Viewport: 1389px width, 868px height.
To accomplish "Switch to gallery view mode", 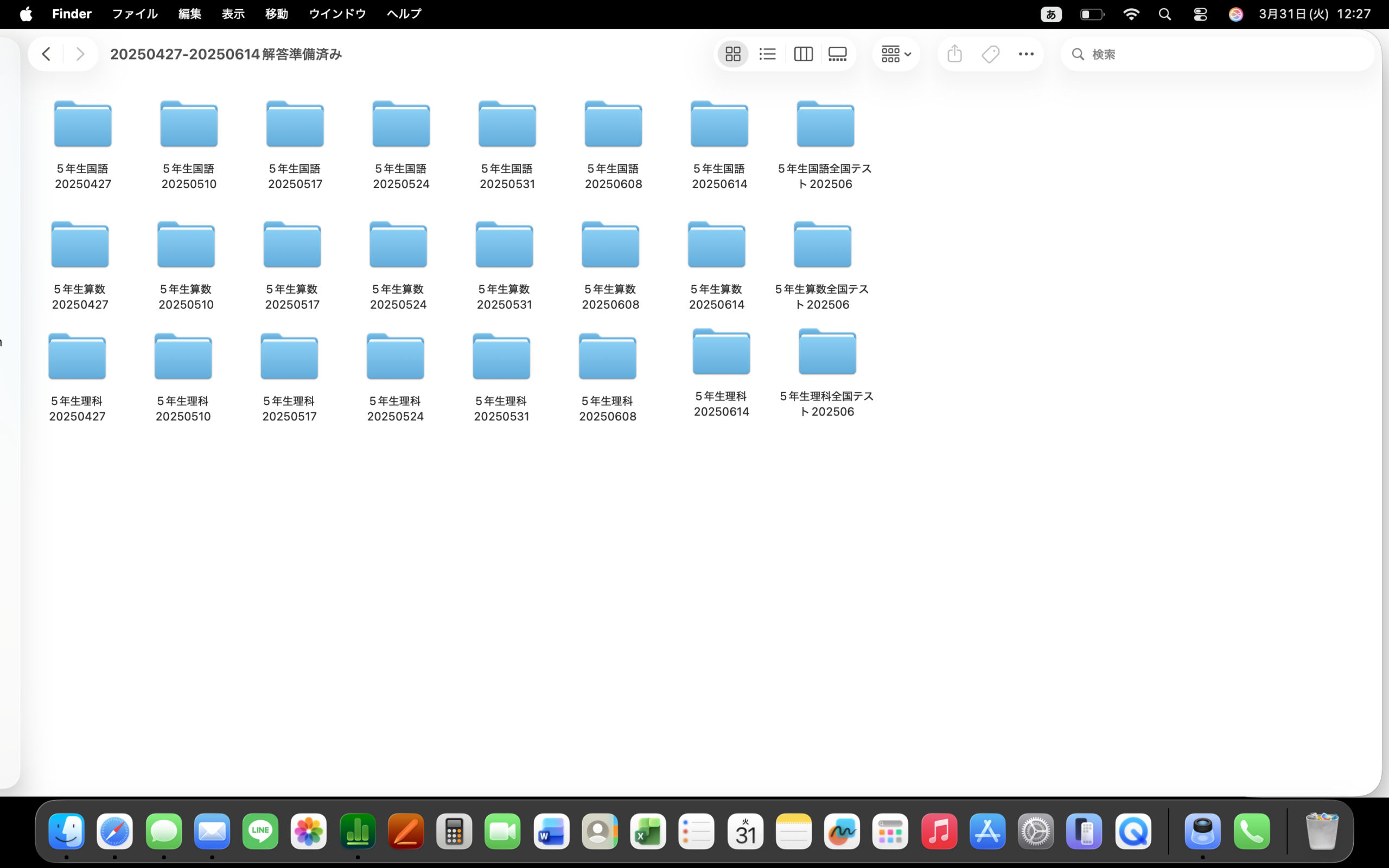I will click(x=837, y=54).
